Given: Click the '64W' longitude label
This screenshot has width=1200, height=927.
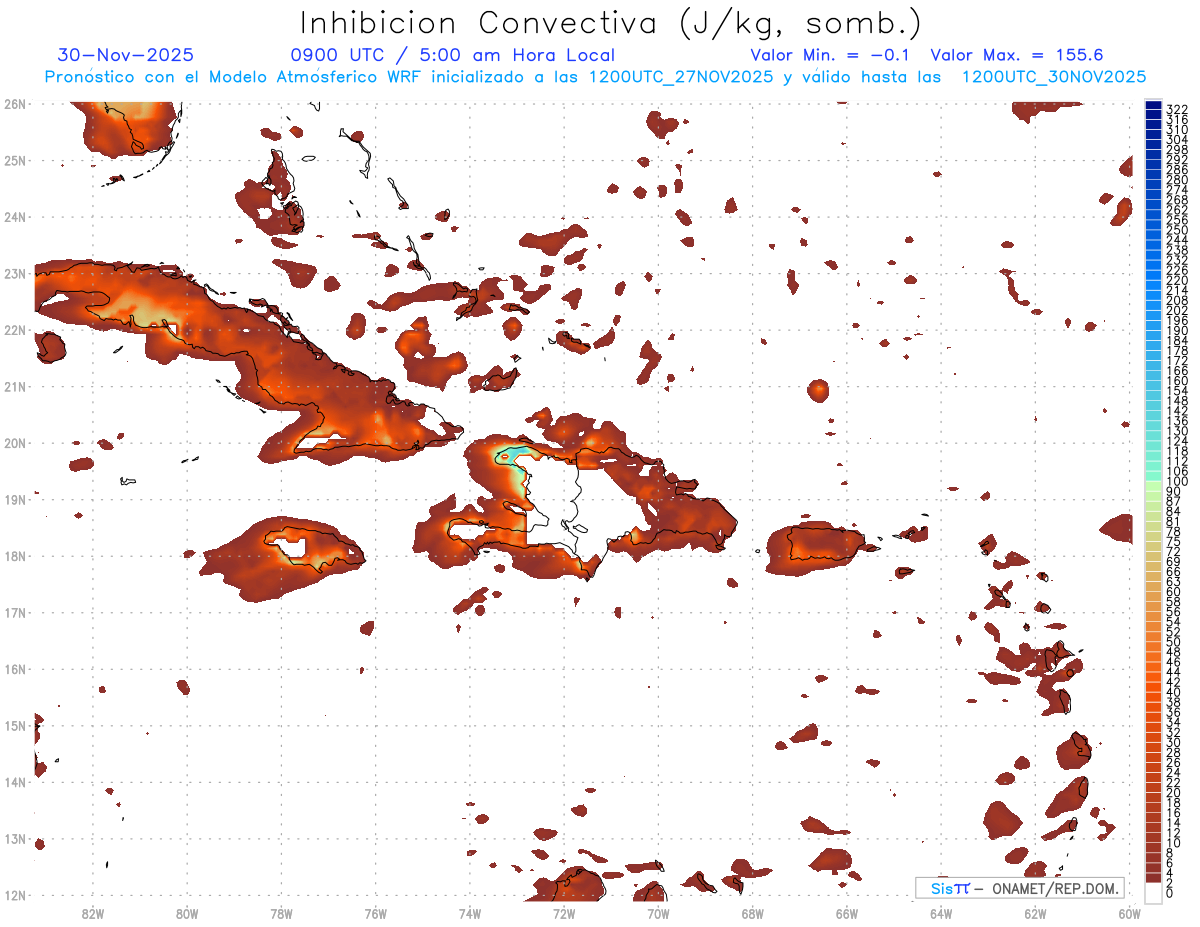Looking at the screenshot, I should pos(941,913).
